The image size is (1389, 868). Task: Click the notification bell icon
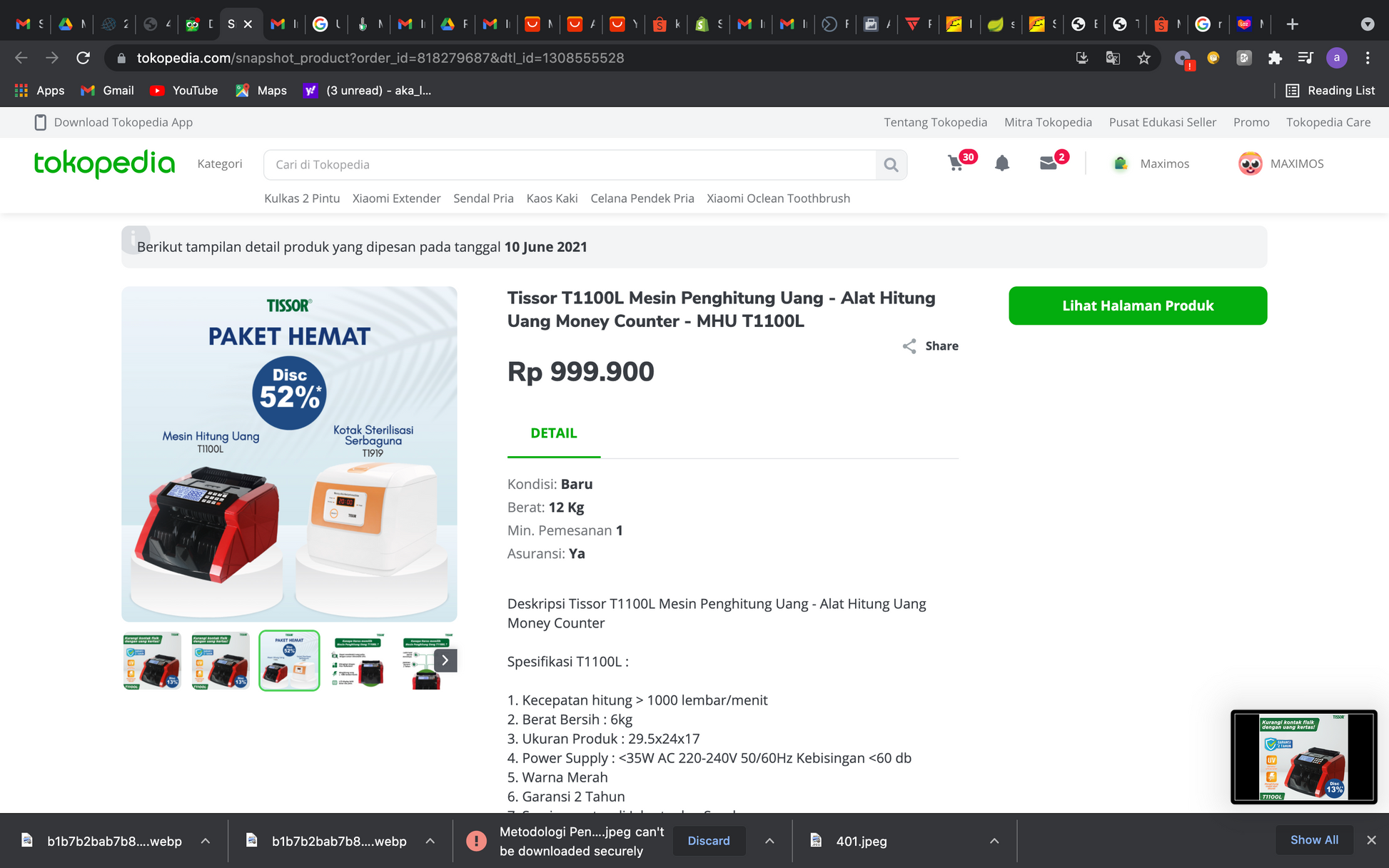pos(1002,163)
